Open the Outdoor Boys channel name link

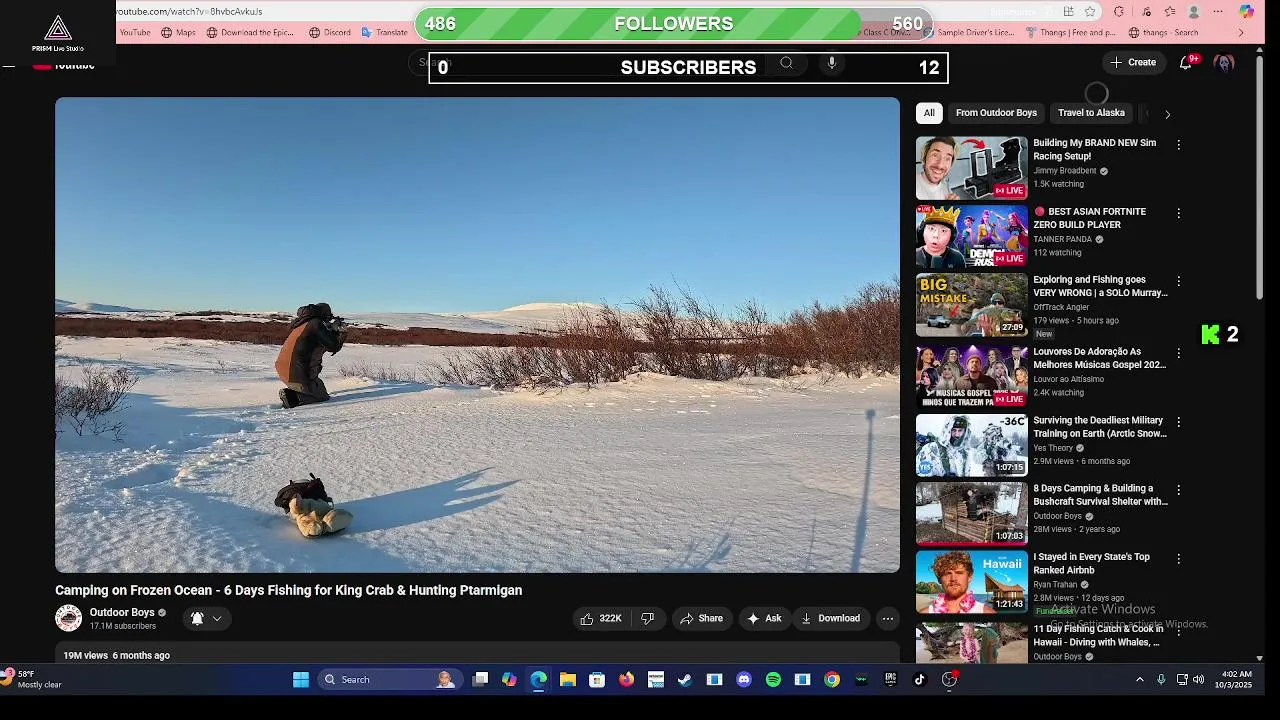click(x=122, y=612)
